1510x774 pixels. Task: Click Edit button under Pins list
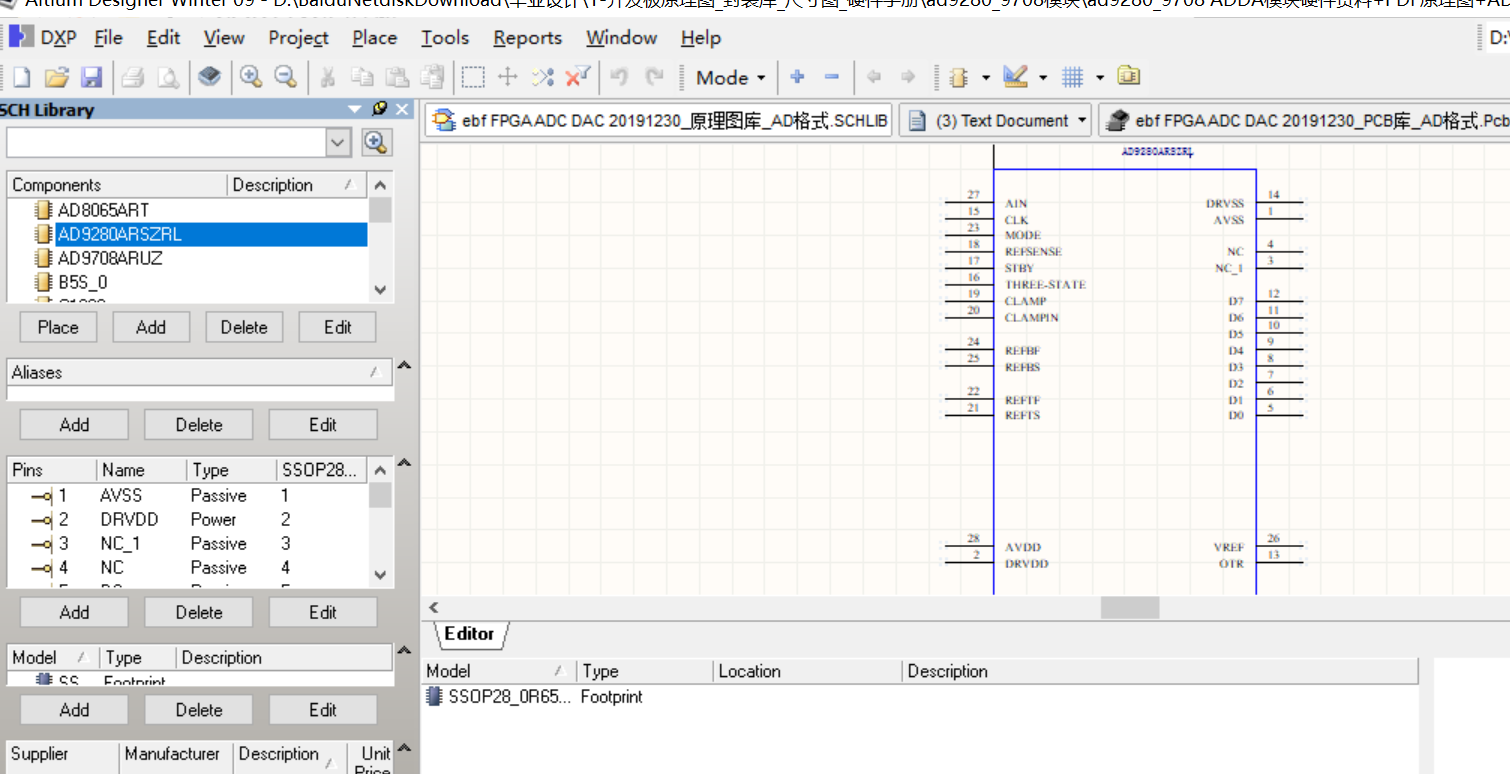coord(323,612)
